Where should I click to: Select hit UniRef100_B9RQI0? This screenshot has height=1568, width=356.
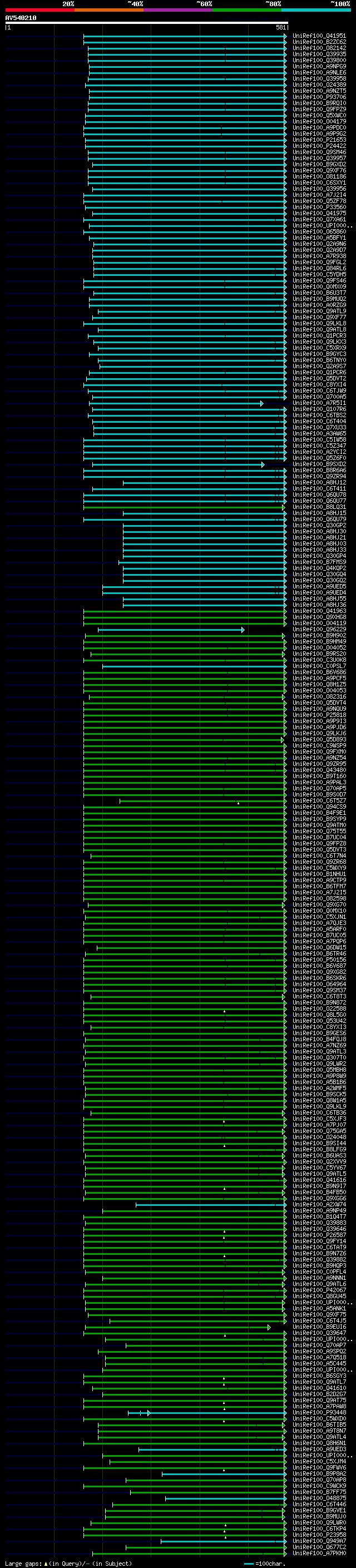pyautogui.click(x=319, y=103)
